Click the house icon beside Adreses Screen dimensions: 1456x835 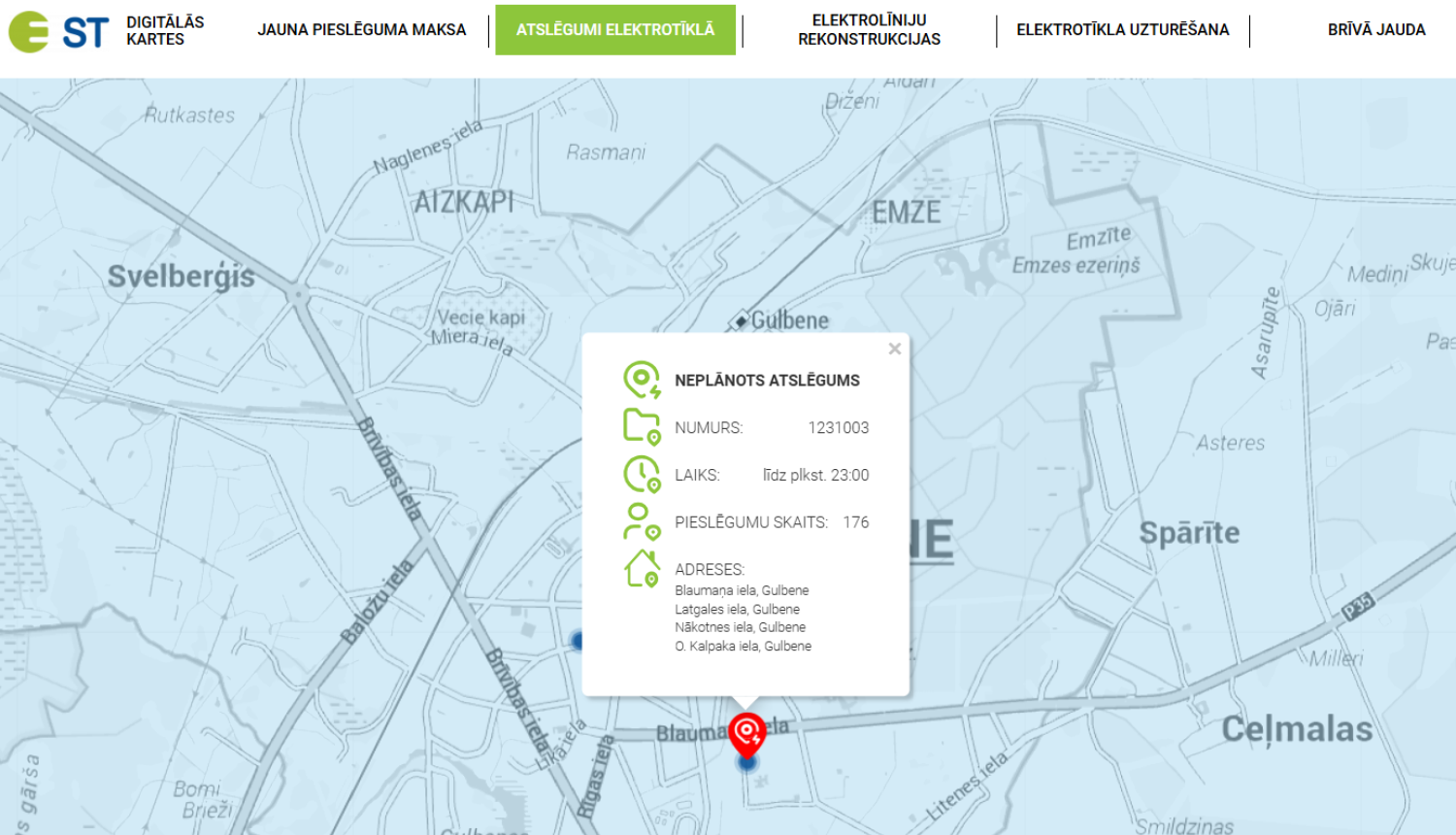click(642, 568)
